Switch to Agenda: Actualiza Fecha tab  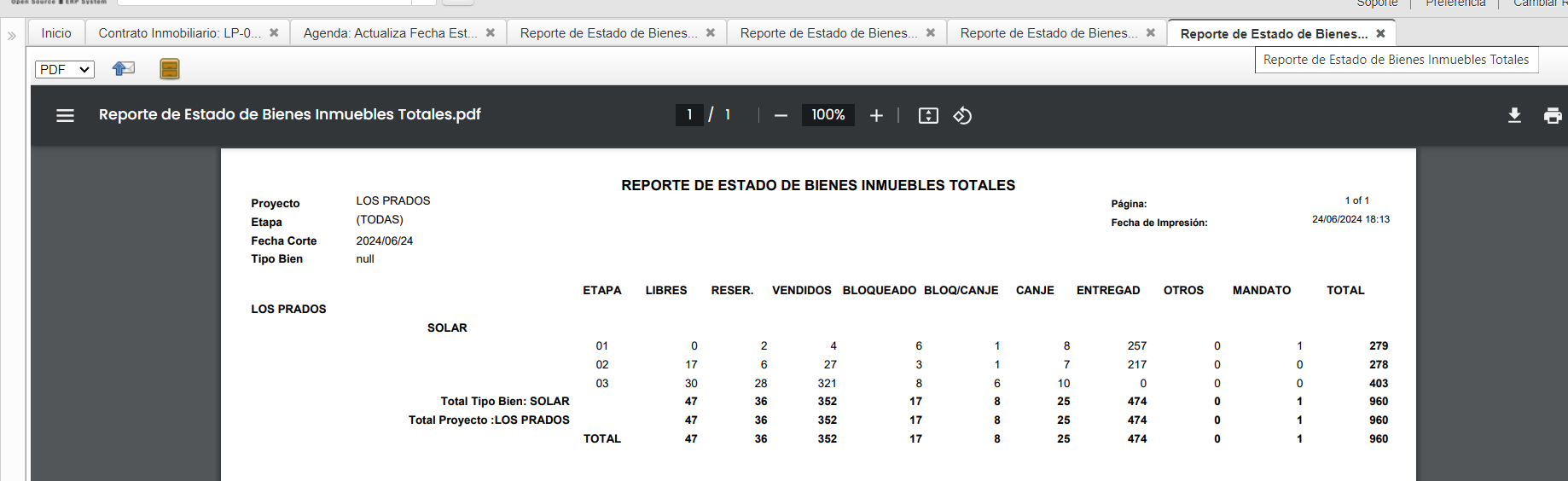point(390,33)
